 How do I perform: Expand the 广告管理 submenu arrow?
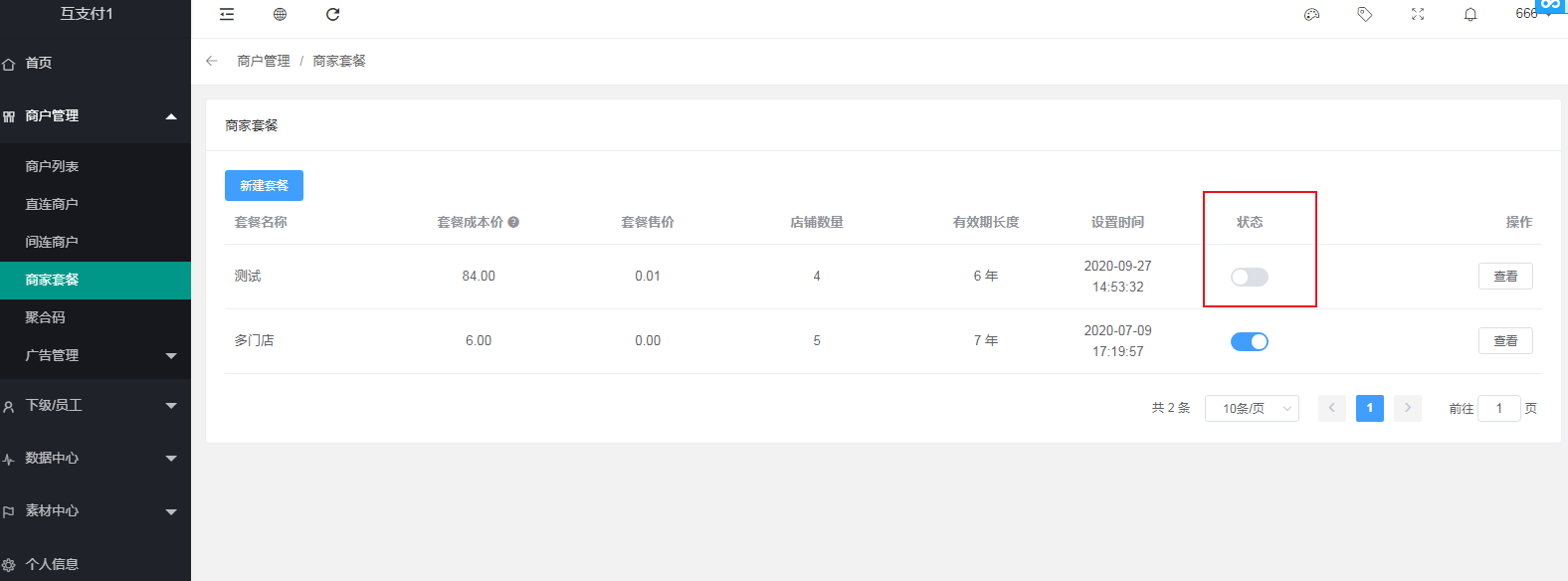pyautogui.click(x=171, y=355)
